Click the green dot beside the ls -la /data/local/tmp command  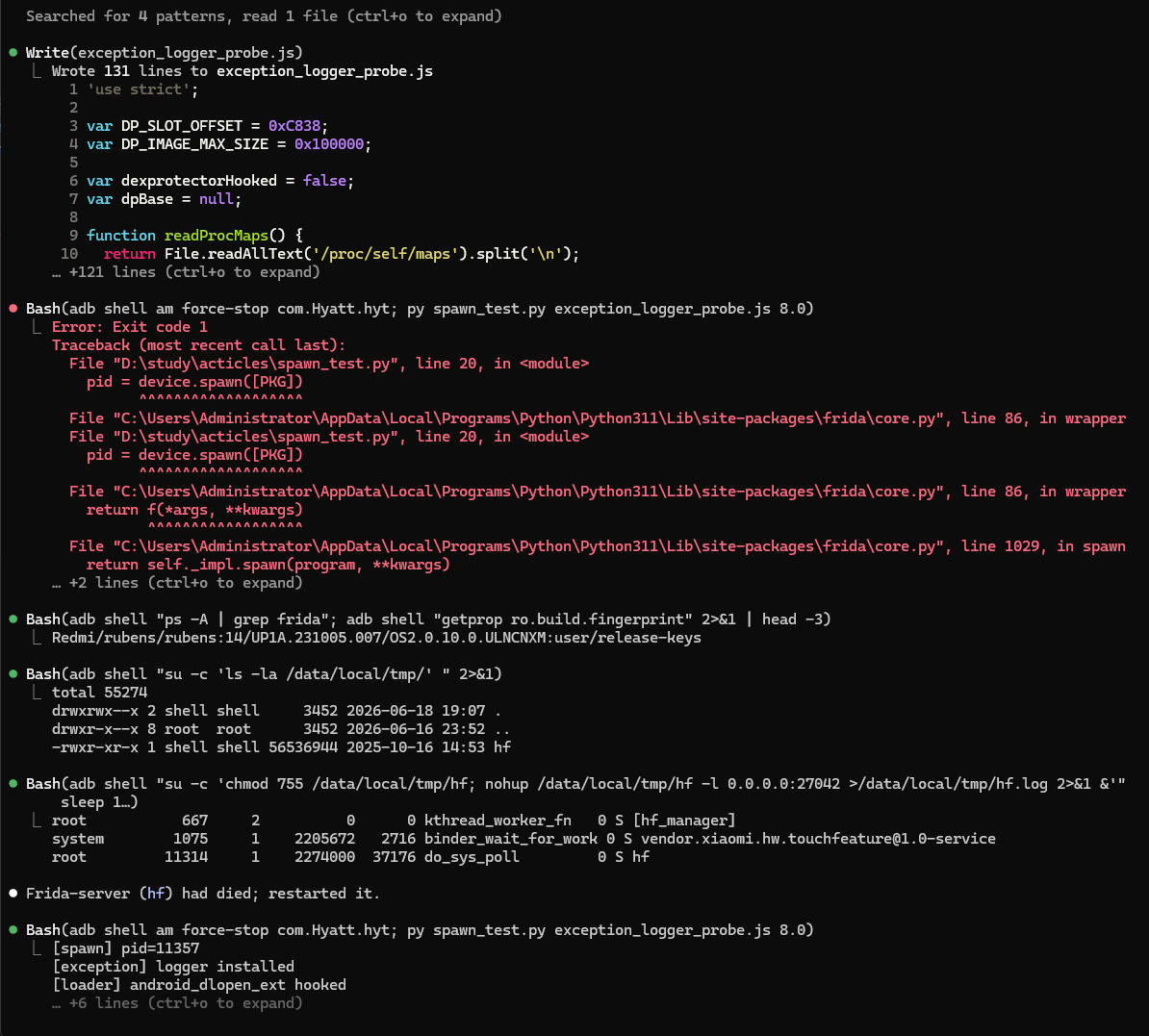coord(13,674)
